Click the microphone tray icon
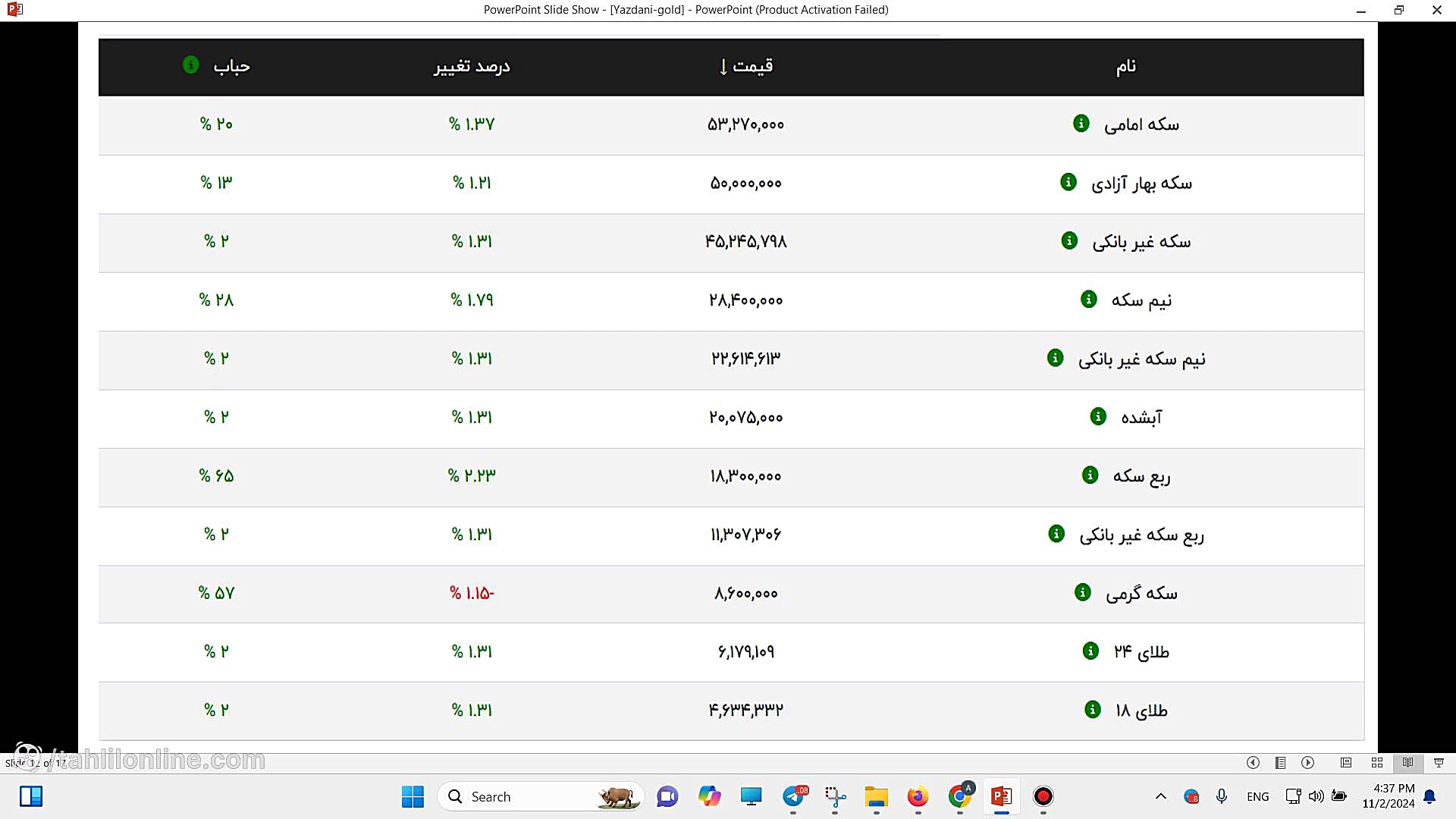 (1221, 796)
